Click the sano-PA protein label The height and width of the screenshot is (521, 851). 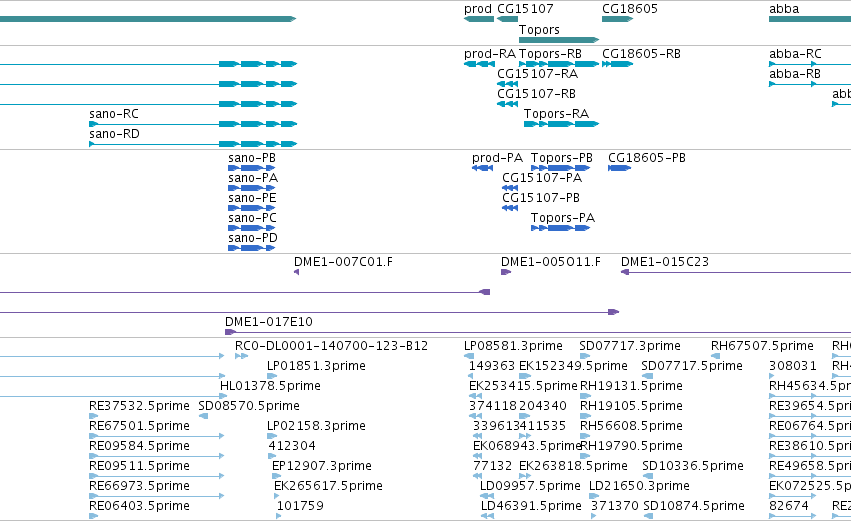(x=253, y=179)
